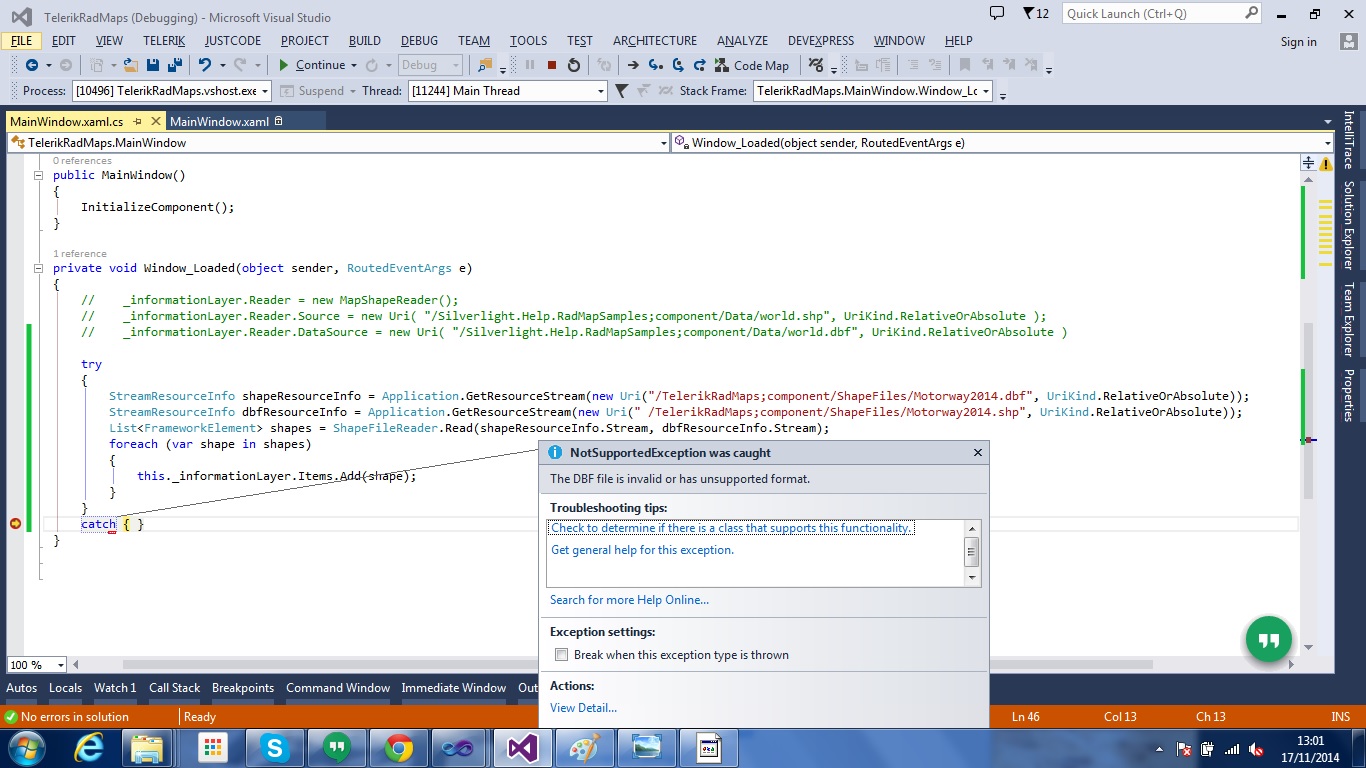This screenshot has width=1366, height=768.
Task: Click the Navigate Backward arrow icon
Action: click(32, 65)
